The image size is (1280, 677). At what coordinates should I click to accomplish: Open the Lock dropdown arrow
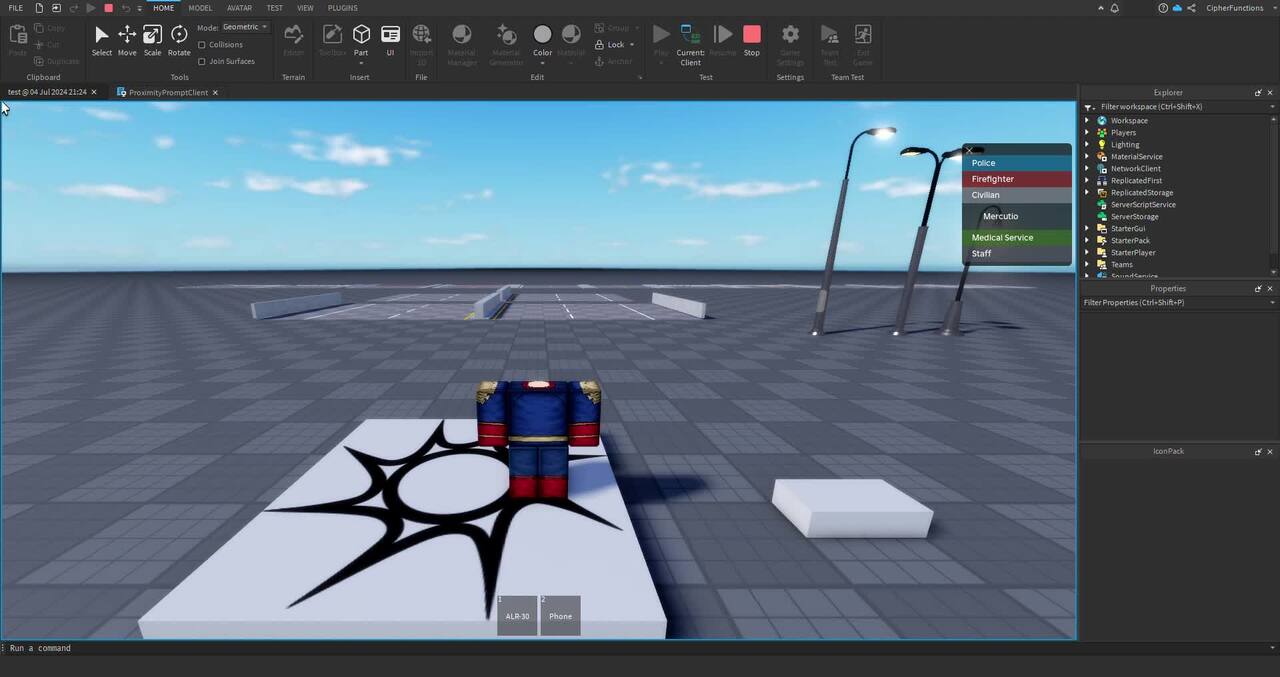(x=632, y=45)
